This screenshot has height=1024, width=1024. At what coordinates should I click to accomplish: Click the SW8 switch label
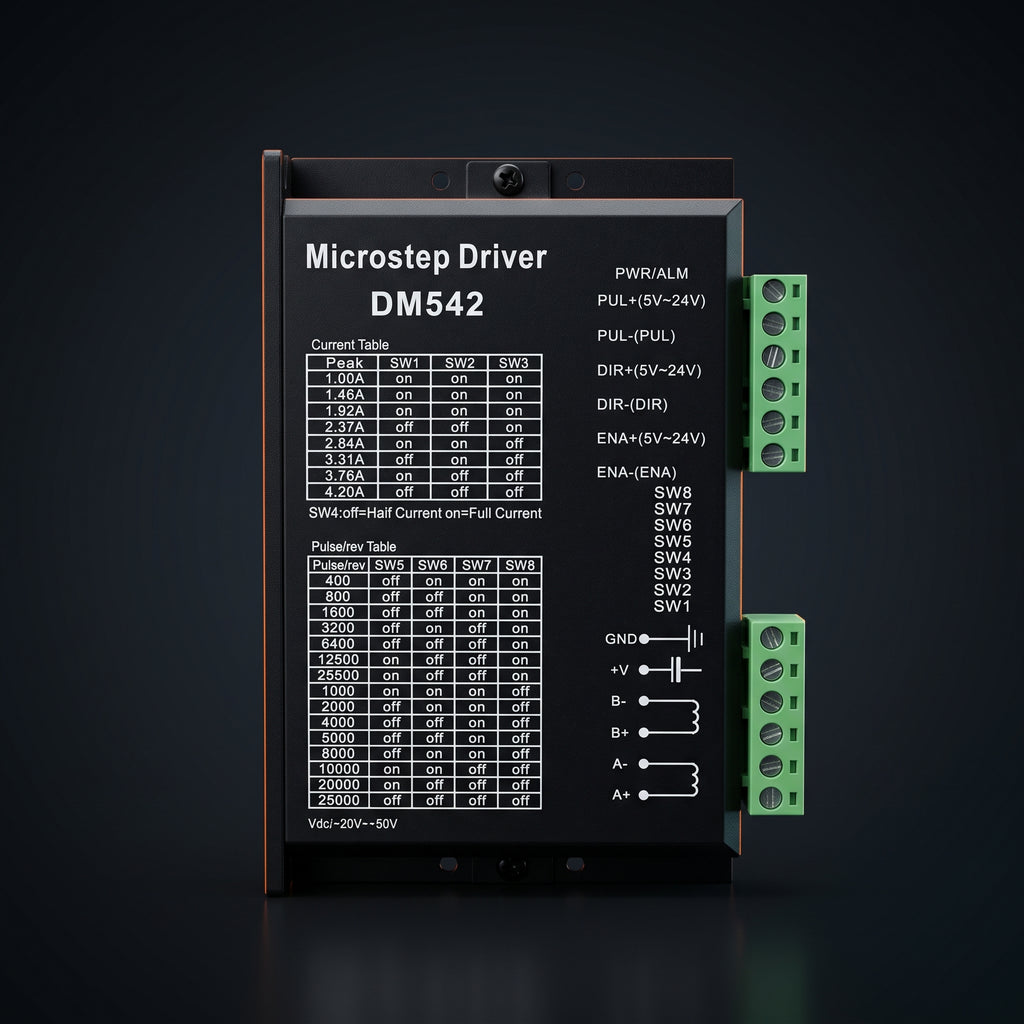click(x=673, y=492)
